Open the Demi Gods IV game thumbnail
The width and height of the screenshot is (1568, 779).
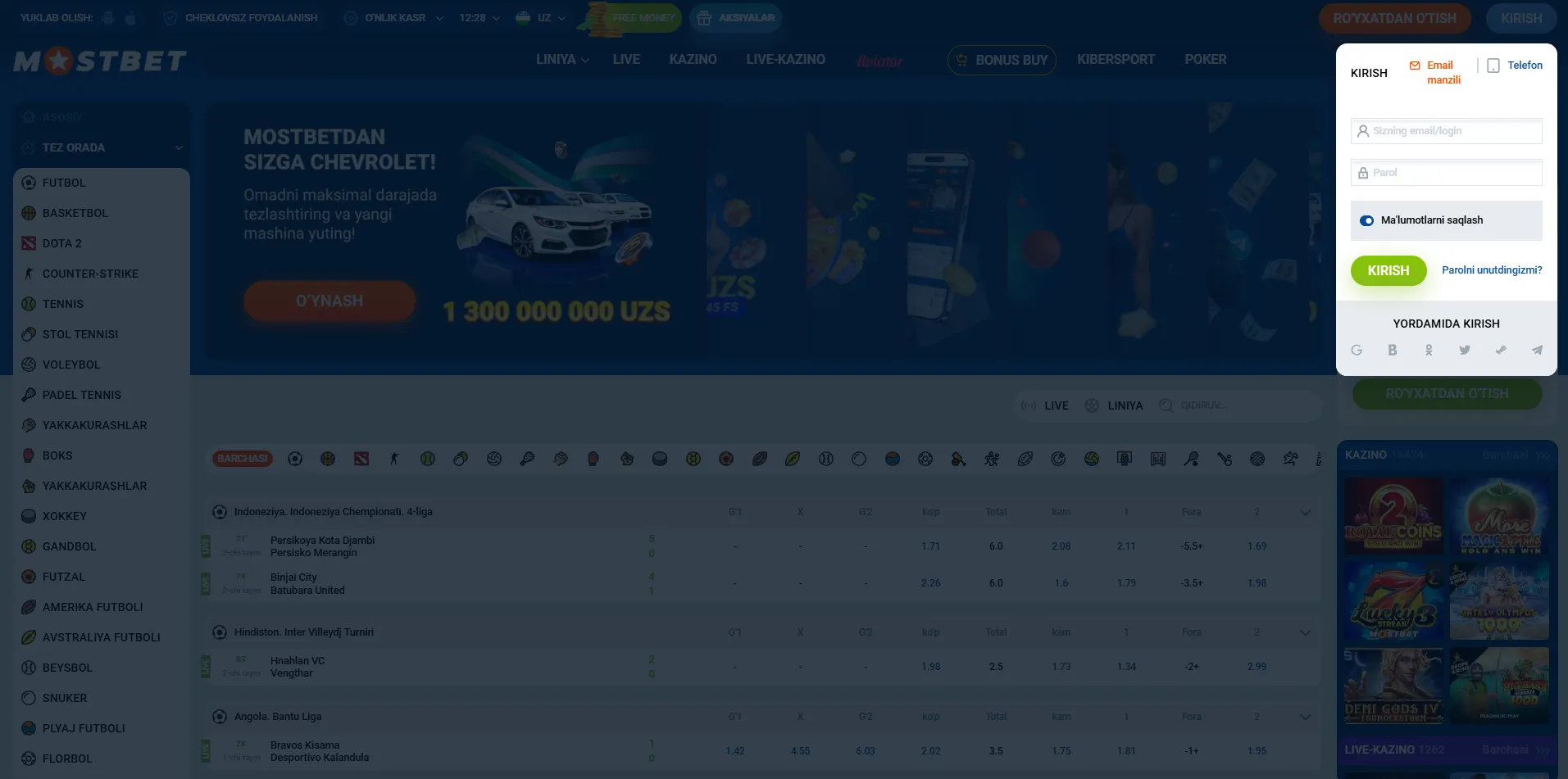pos(1393,686)
